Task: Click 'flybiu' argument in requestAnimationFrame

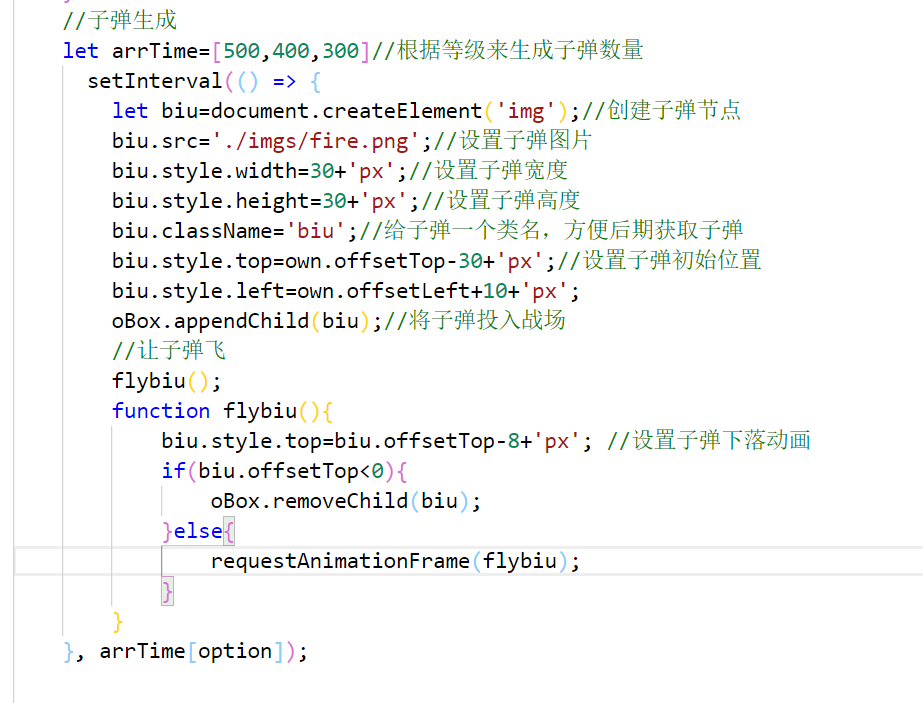Action: pyautogui.click(x=520, y=561)
